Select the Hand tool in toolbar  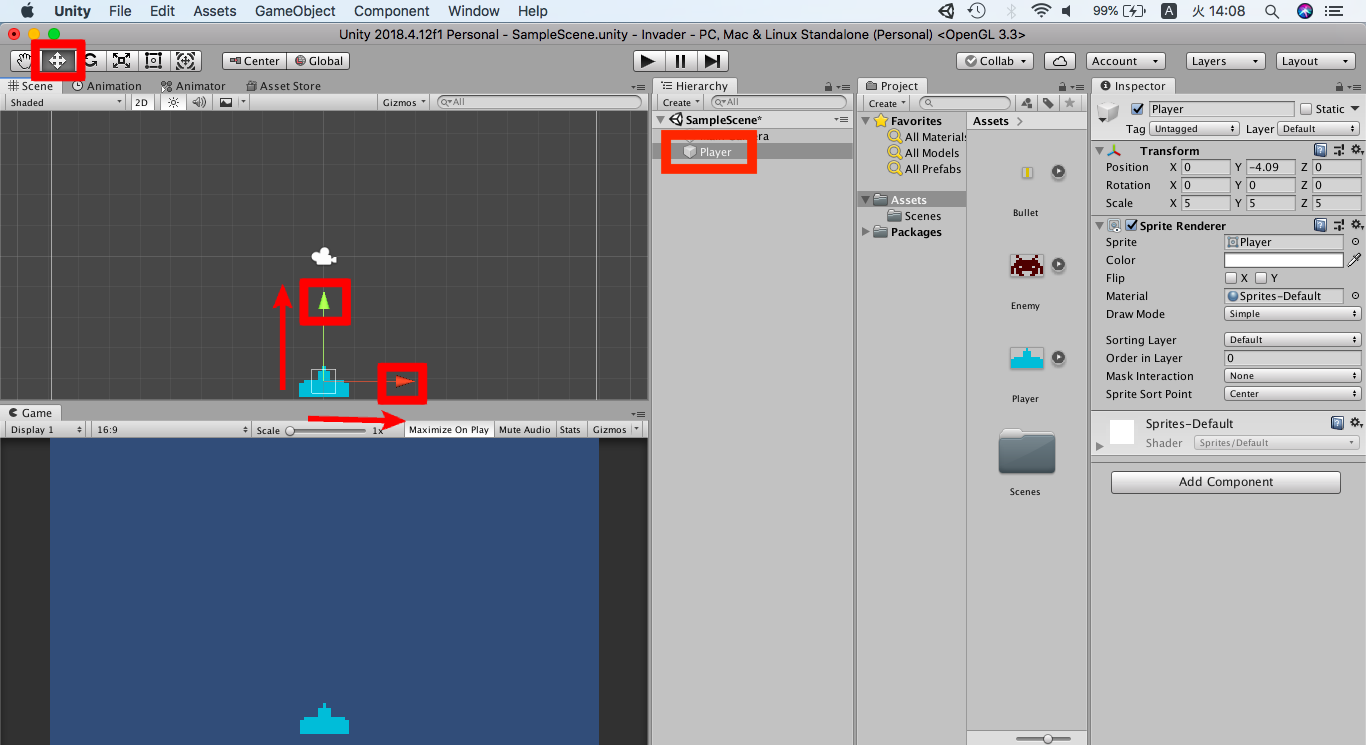pos(24,61)
